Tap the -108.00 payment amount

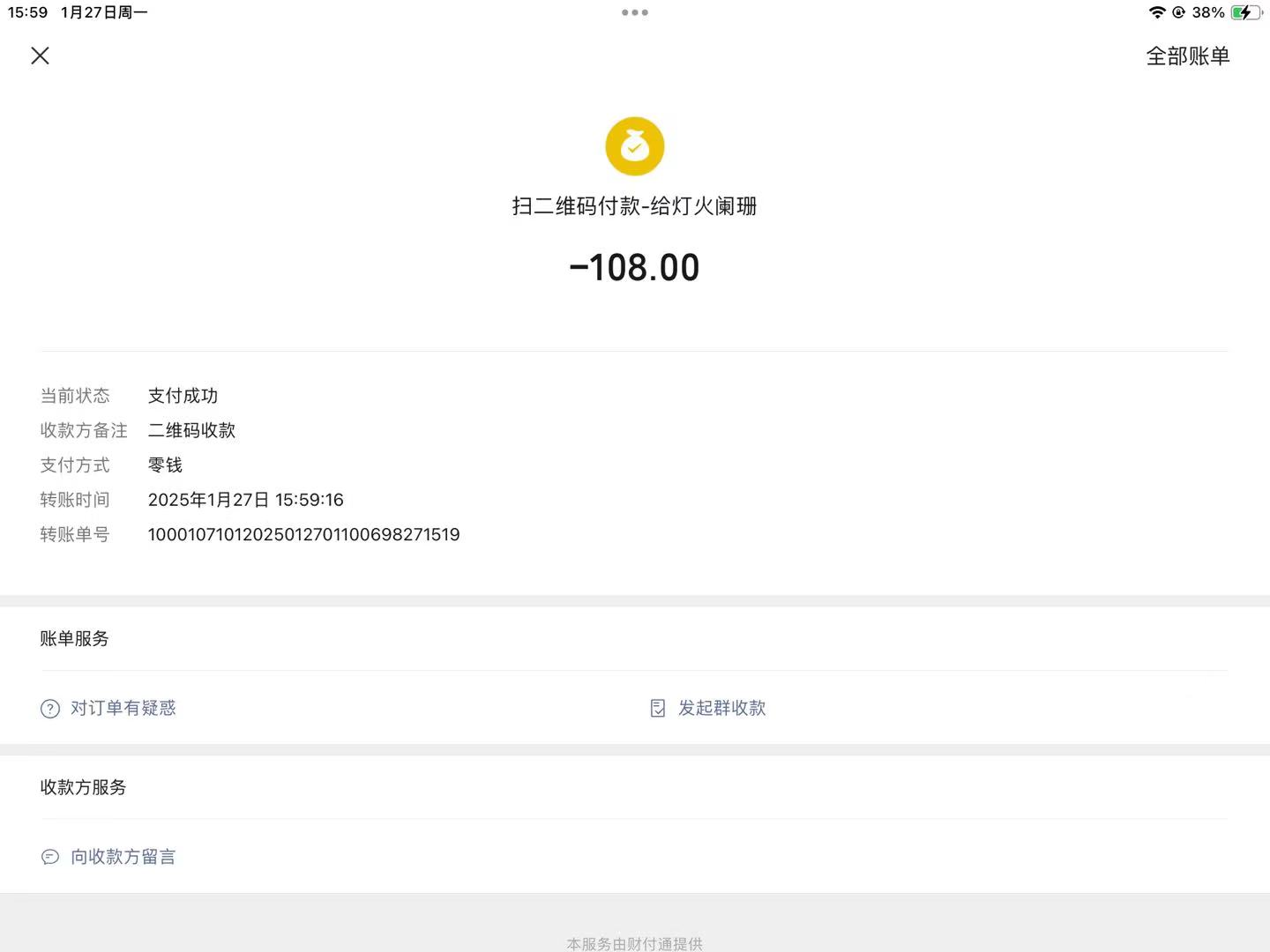pos(635,268)
